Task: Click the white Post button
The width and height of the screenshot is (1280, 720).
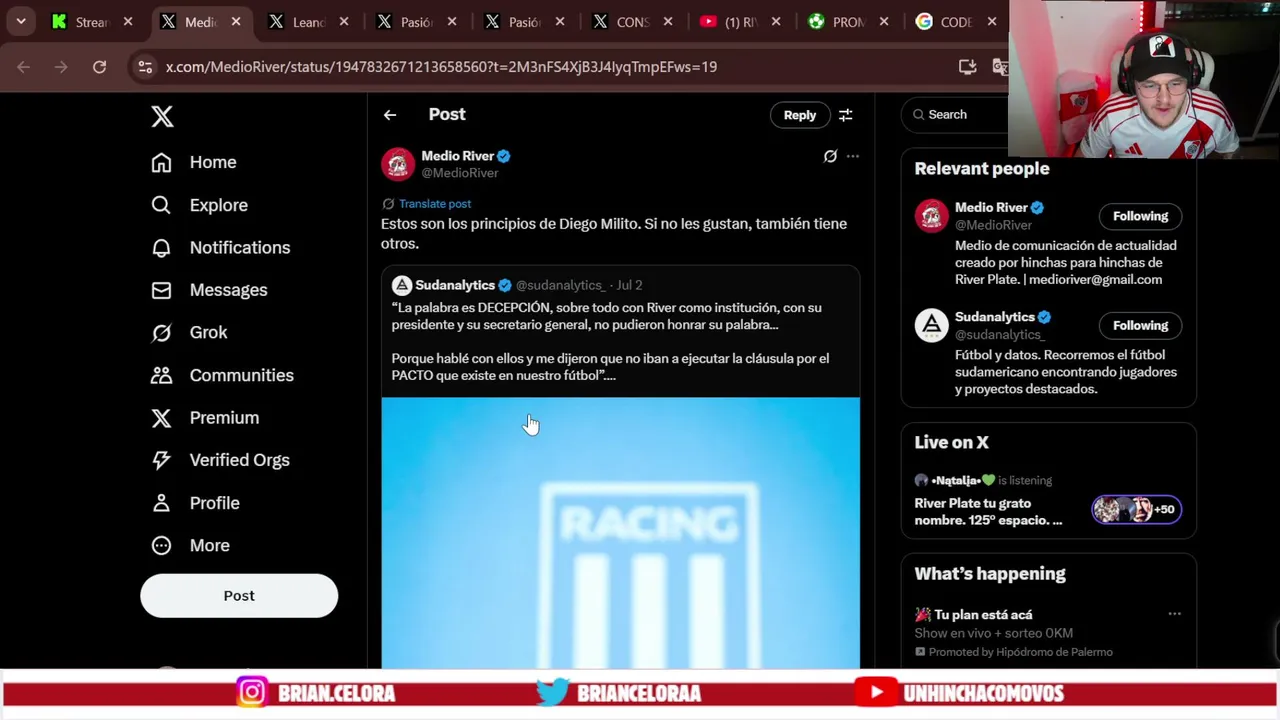Action: [x=239, y=595]
